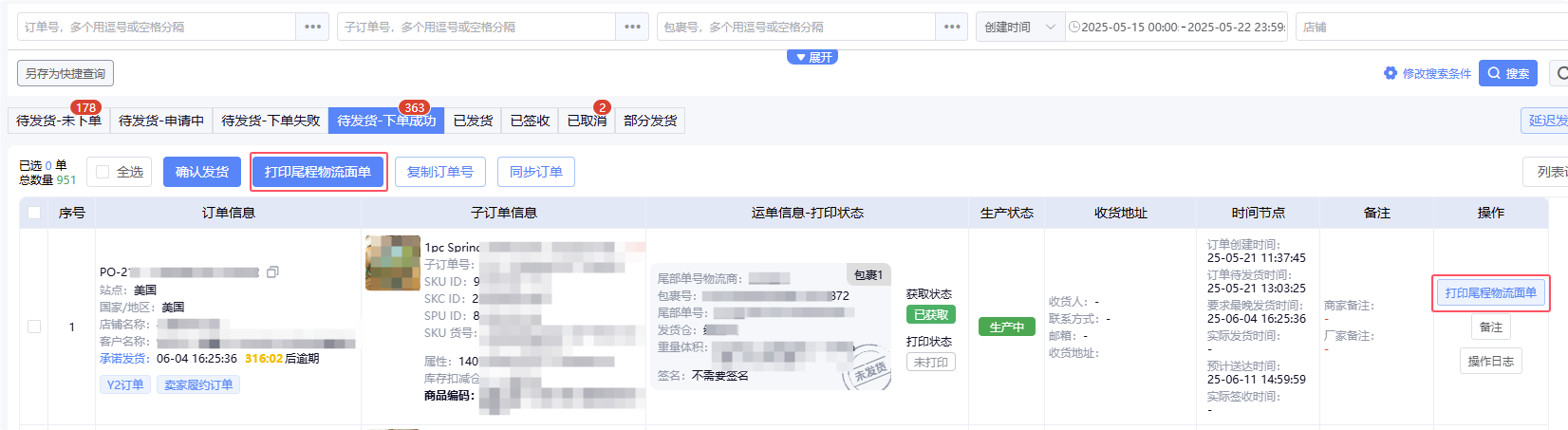Open the ellipsis menu of the 子订单号 field

(x=632, y=27)
